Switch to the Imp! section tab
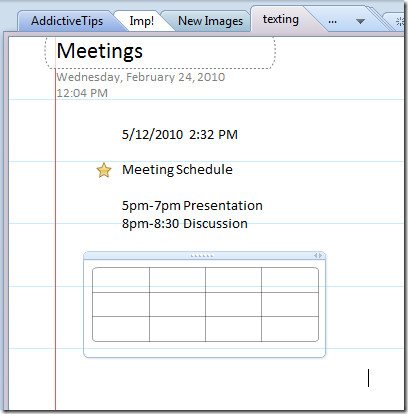The height and width of the screenshot is (414, 408). (x=142, y=21)
